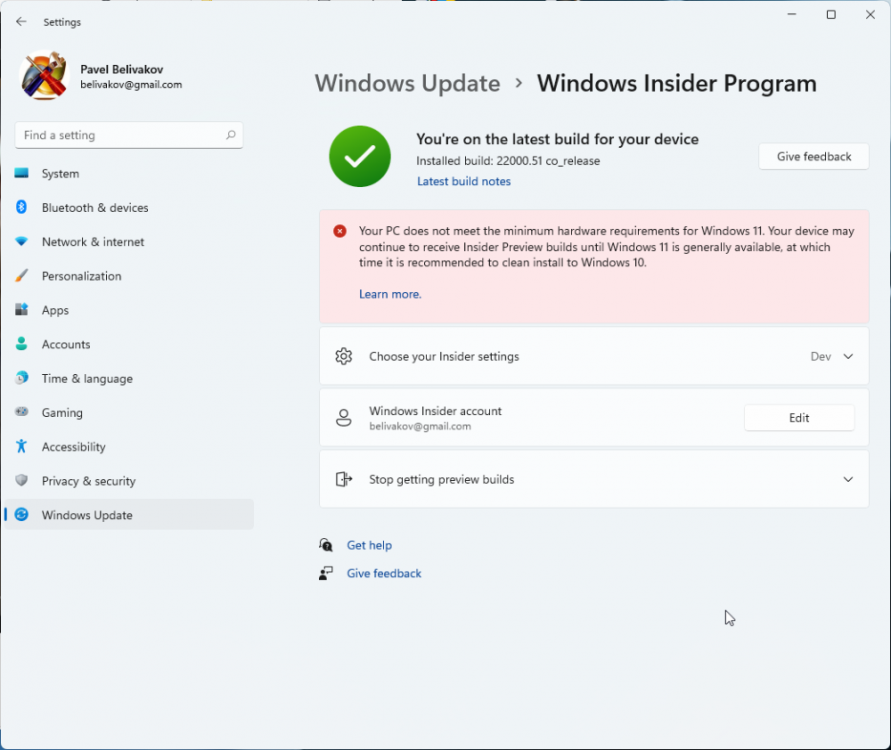Click the Personalization paintbrush icon
This screenshot has height=750, width=891.
[x=22, y=276]
